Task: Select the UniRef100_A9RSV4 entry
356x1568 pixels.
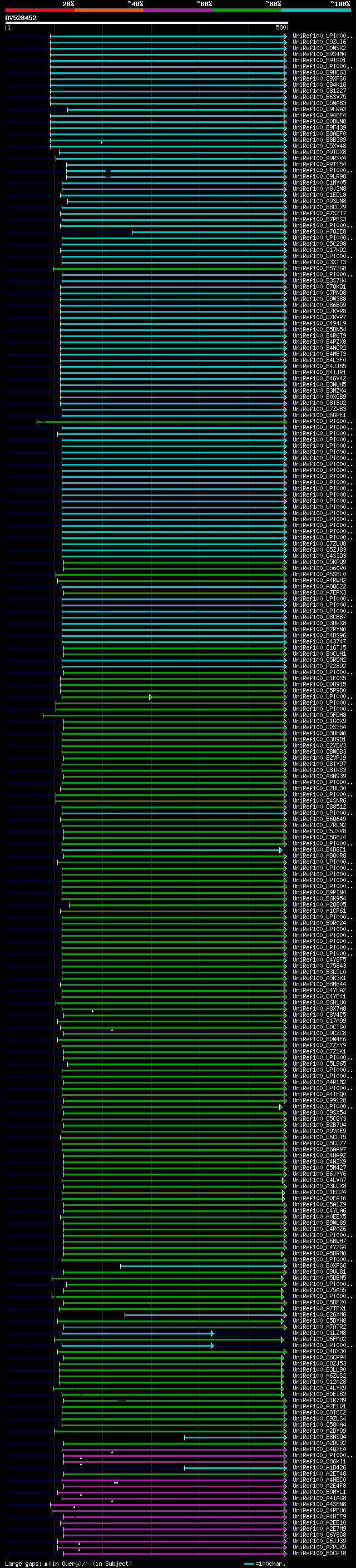Action: tap(319, 159)
